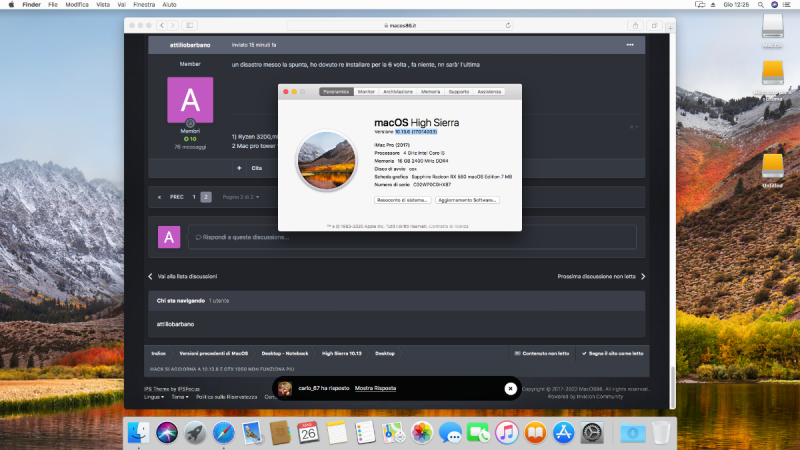800x450 pixels.
Task: Open System Preferences gear in Dock
Action: [592, 433]
